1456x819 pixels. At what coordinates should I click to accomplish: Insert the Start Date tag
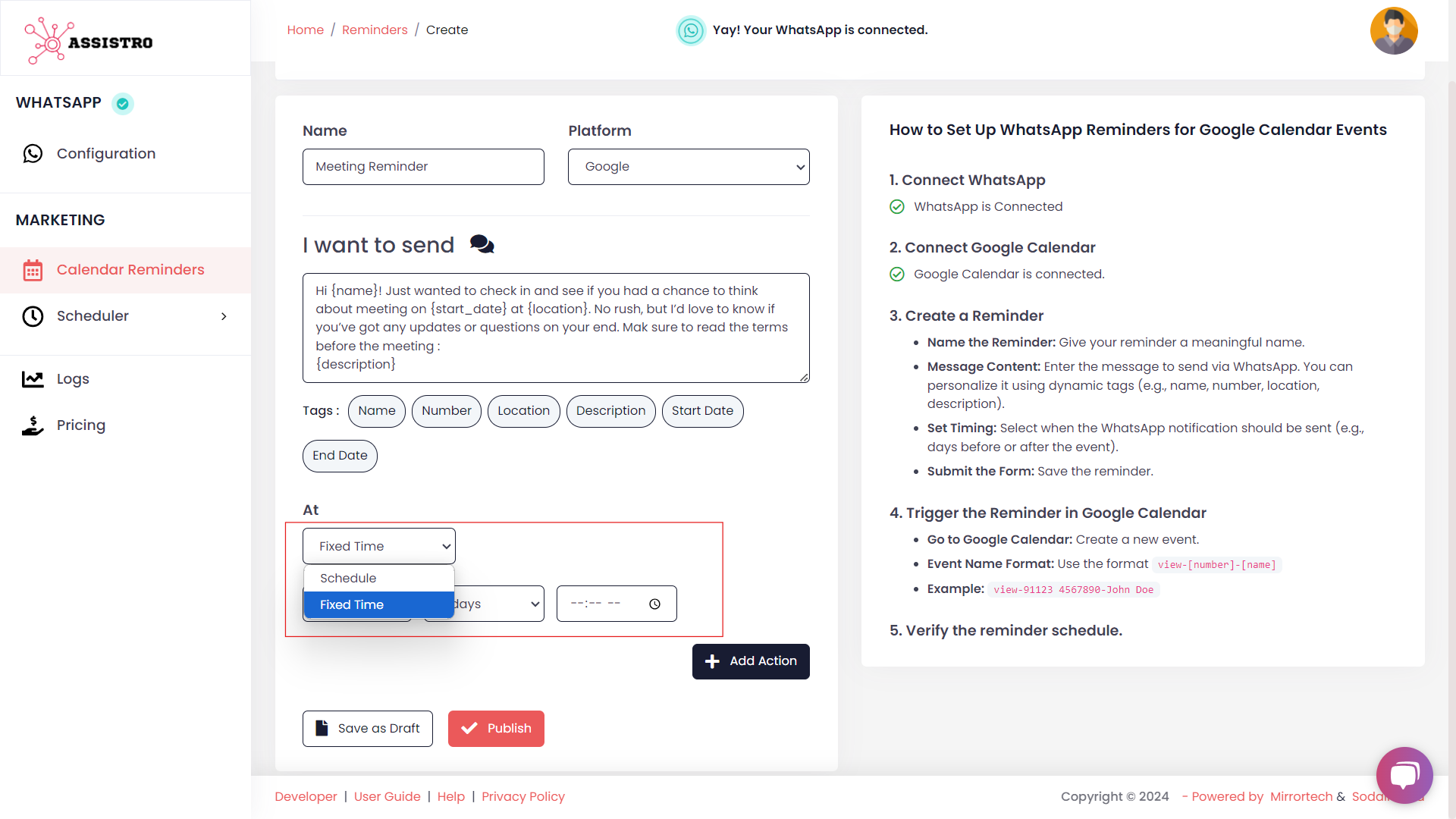pyautogui.click(x=701, y=411)
